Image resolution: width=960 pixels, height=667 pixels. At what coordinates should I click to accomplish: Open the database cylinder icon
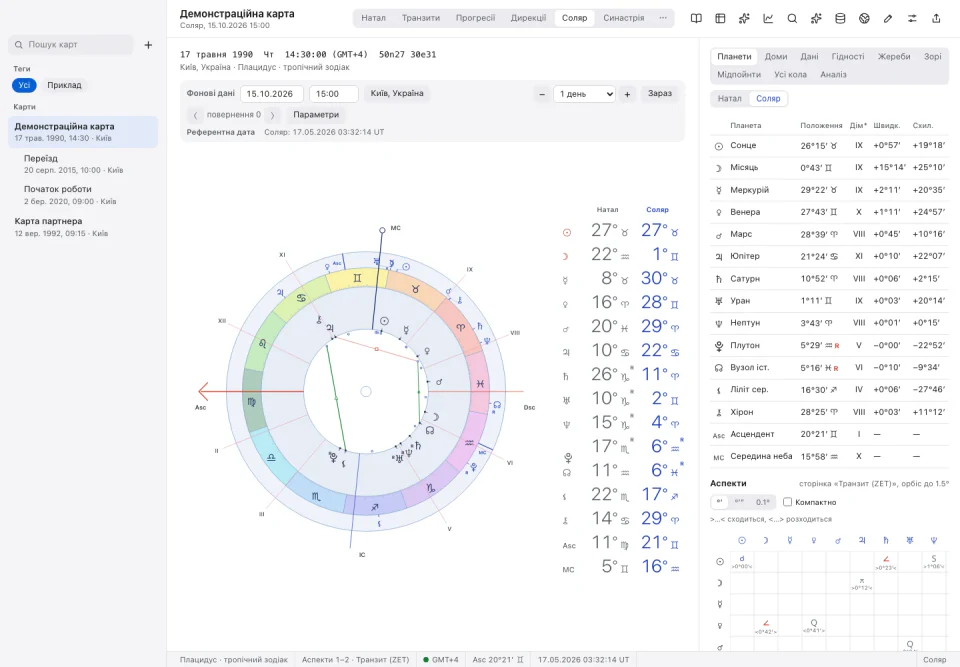tap(840, 18)
